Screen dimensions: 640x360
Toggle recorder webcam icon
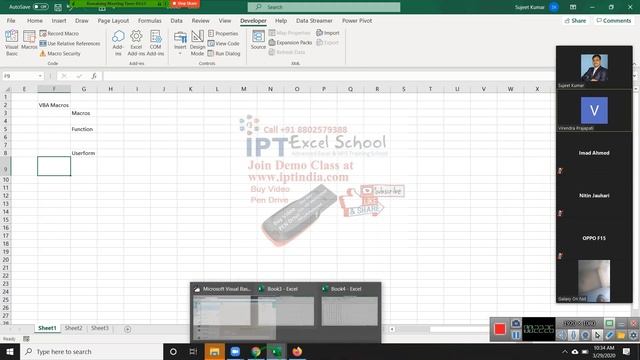(x=585, y=335)
